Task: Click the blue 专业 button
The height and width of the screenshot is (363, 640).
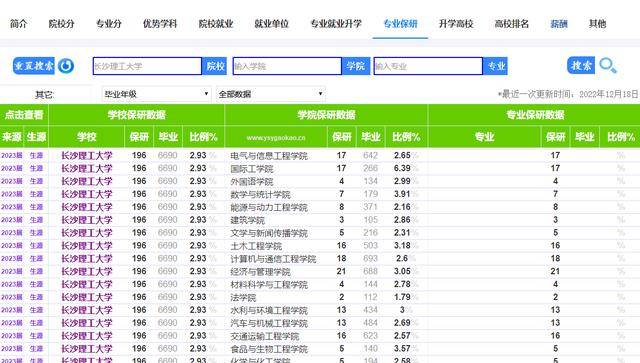Action: [496, 66]
